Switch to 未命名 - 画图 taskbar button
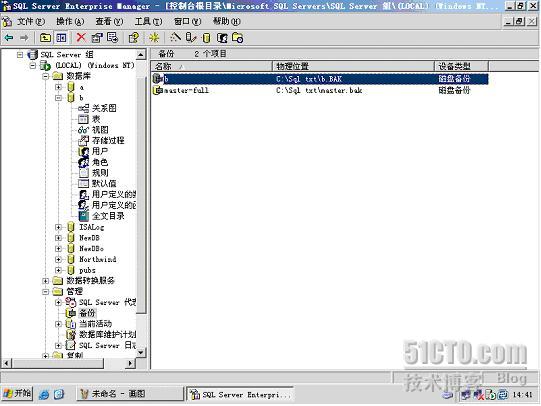 (129, 394)
